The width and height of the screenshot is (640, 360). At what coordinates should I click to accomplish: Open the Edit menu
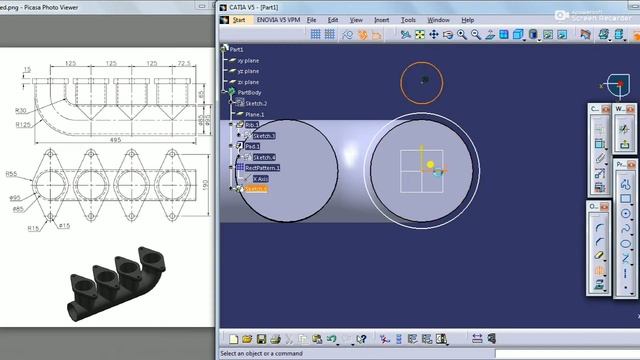coord(333,20)
